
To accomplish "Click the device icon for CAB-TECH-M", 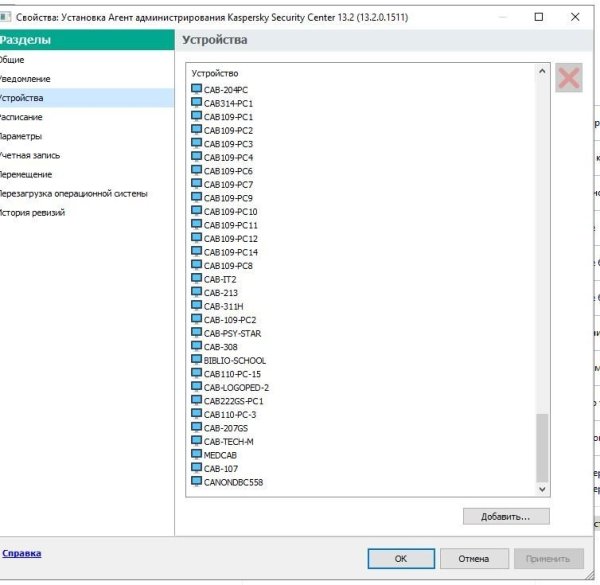I will [196, 441].
